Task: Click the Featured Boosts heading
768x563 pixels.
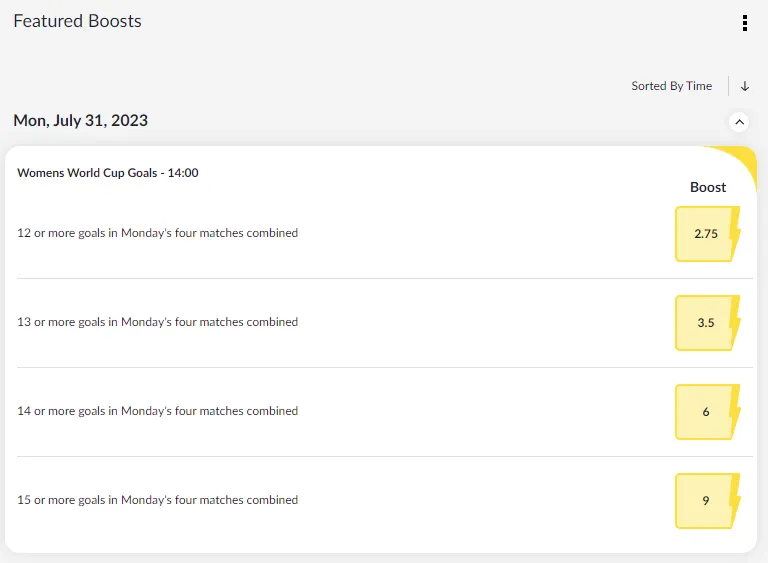Action: 77,21
